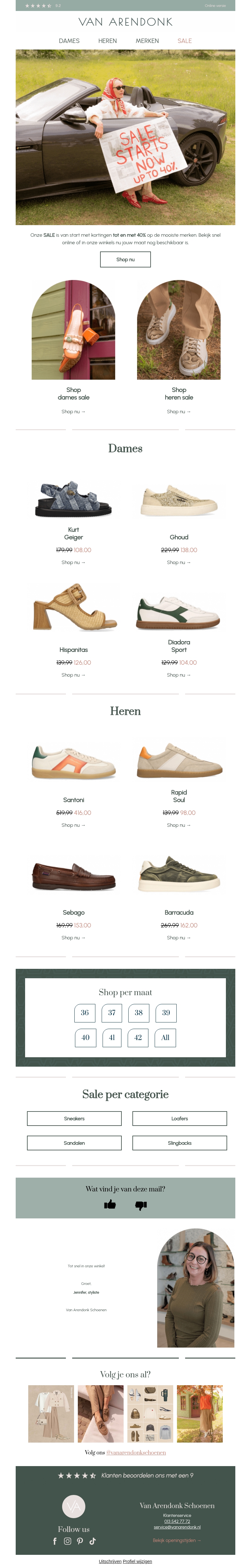Open the @vanarendonkschoenen Instagram link
The image size is (251, 1568).
(136, 1452)
